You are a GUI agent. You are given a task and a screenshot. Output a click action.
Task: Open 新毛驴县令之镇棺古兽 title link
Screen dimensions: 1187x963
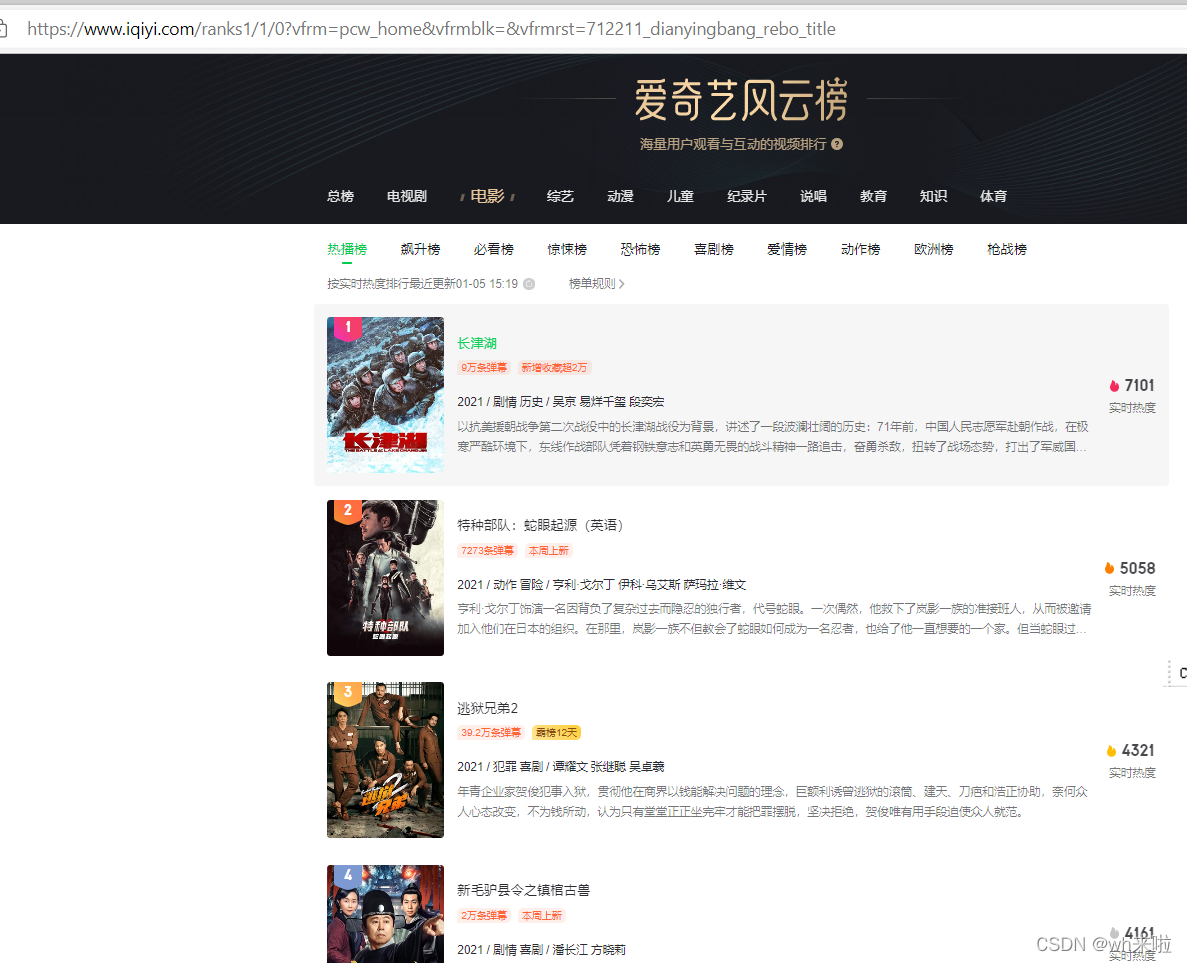pyautogui.click(x=523, y=890)
